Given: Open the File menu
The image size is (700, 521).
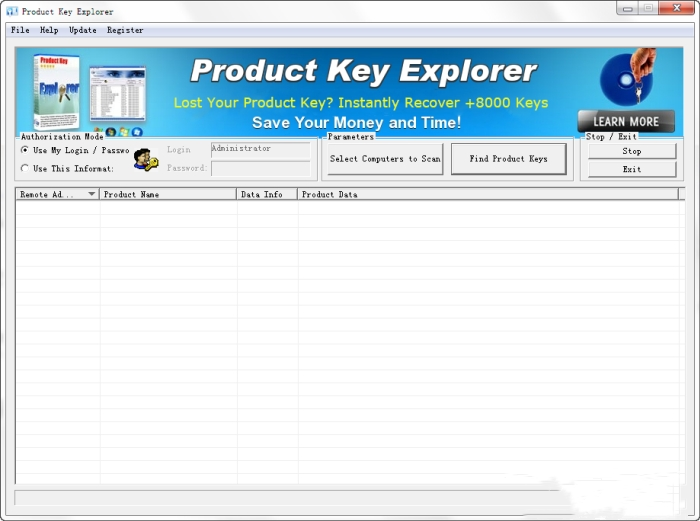Looking at the screenshot, I should coord(20,30).
